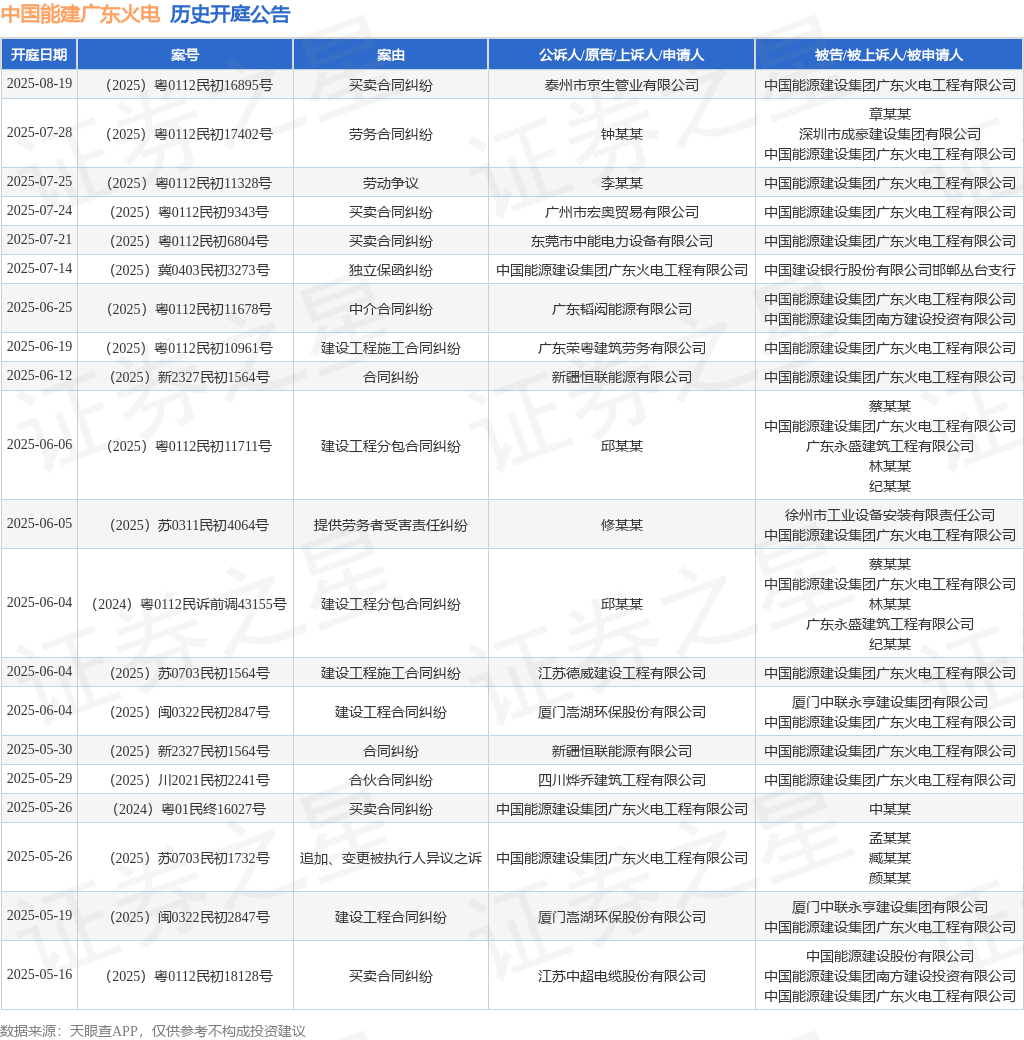Select the cause cell '中介合同纠纷'

click(x=391, y=309)
